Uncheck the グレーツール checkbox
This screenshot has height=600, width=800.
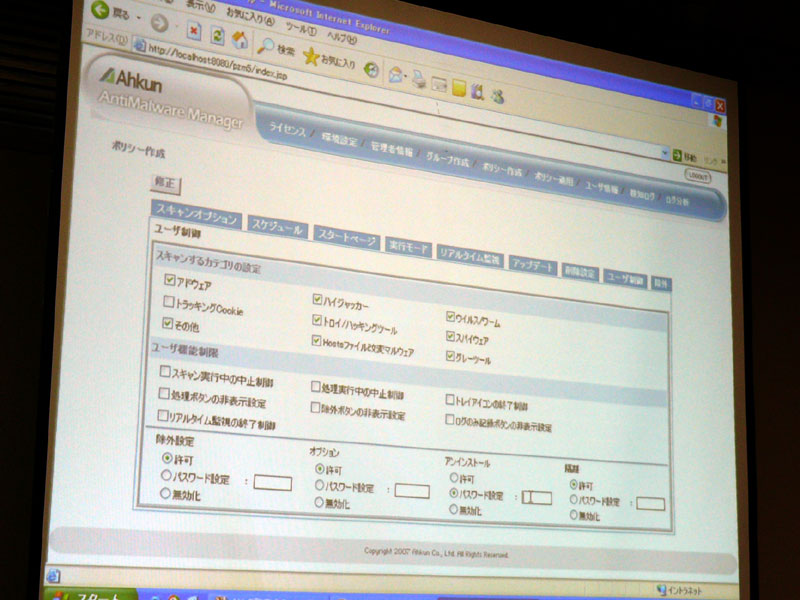pos(450,356)
